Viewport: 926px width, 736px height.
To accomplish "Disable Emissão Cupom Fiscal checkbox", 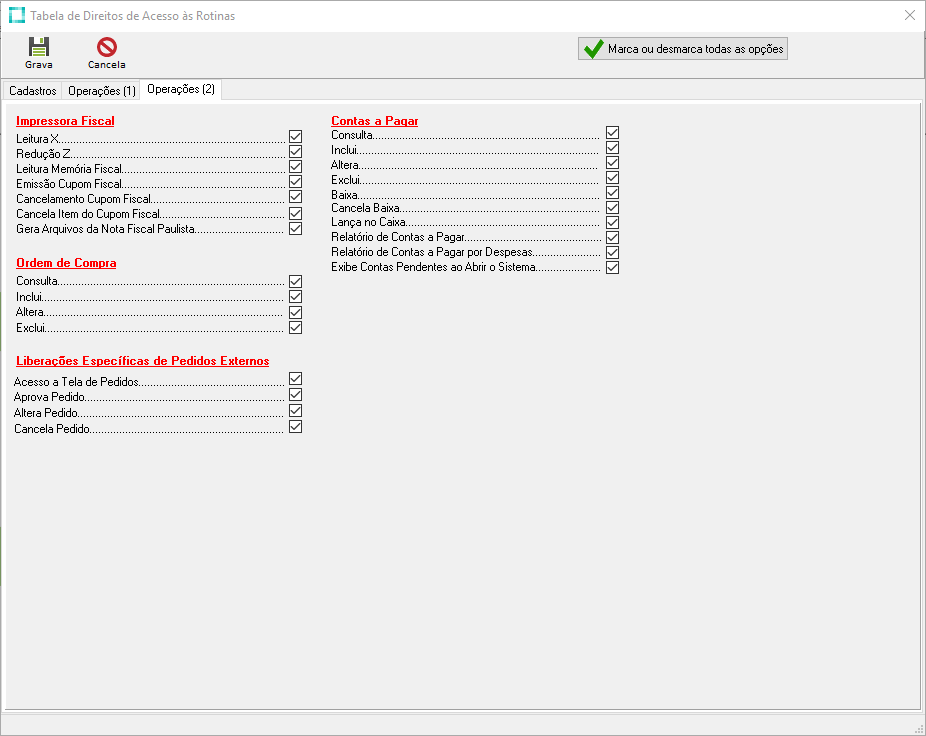I will (295, 183).
